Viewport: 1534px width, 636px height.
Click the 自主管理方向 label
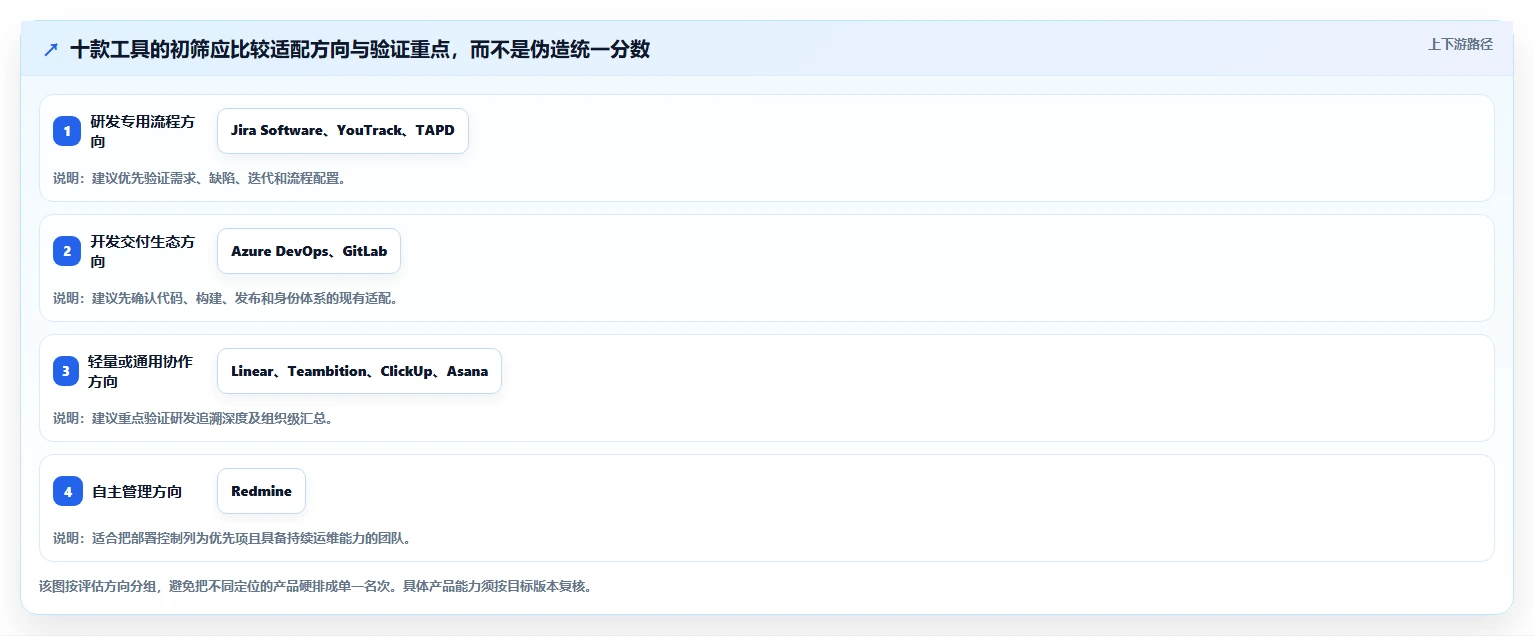click(x=137, y=491)
